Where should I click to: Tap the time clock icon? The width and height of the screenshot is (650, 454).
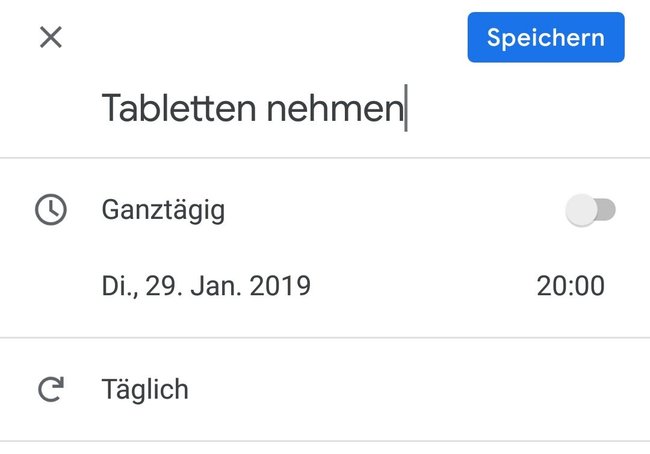coord(51,209)
